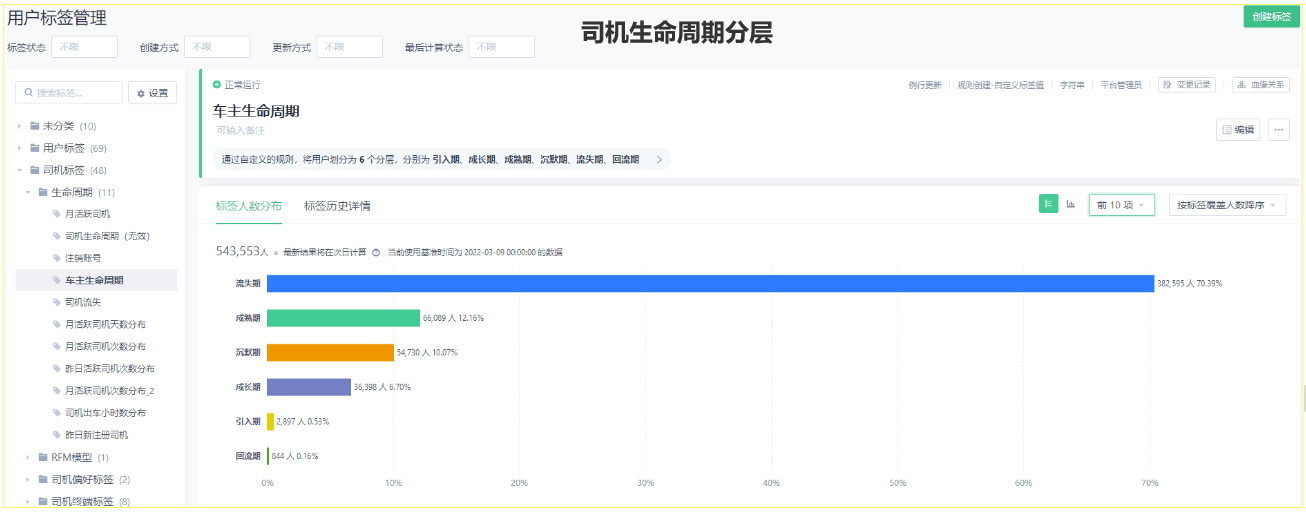Open the 前 10 项 dropdown
The image size is (1306, 515).
point(1121,205)
